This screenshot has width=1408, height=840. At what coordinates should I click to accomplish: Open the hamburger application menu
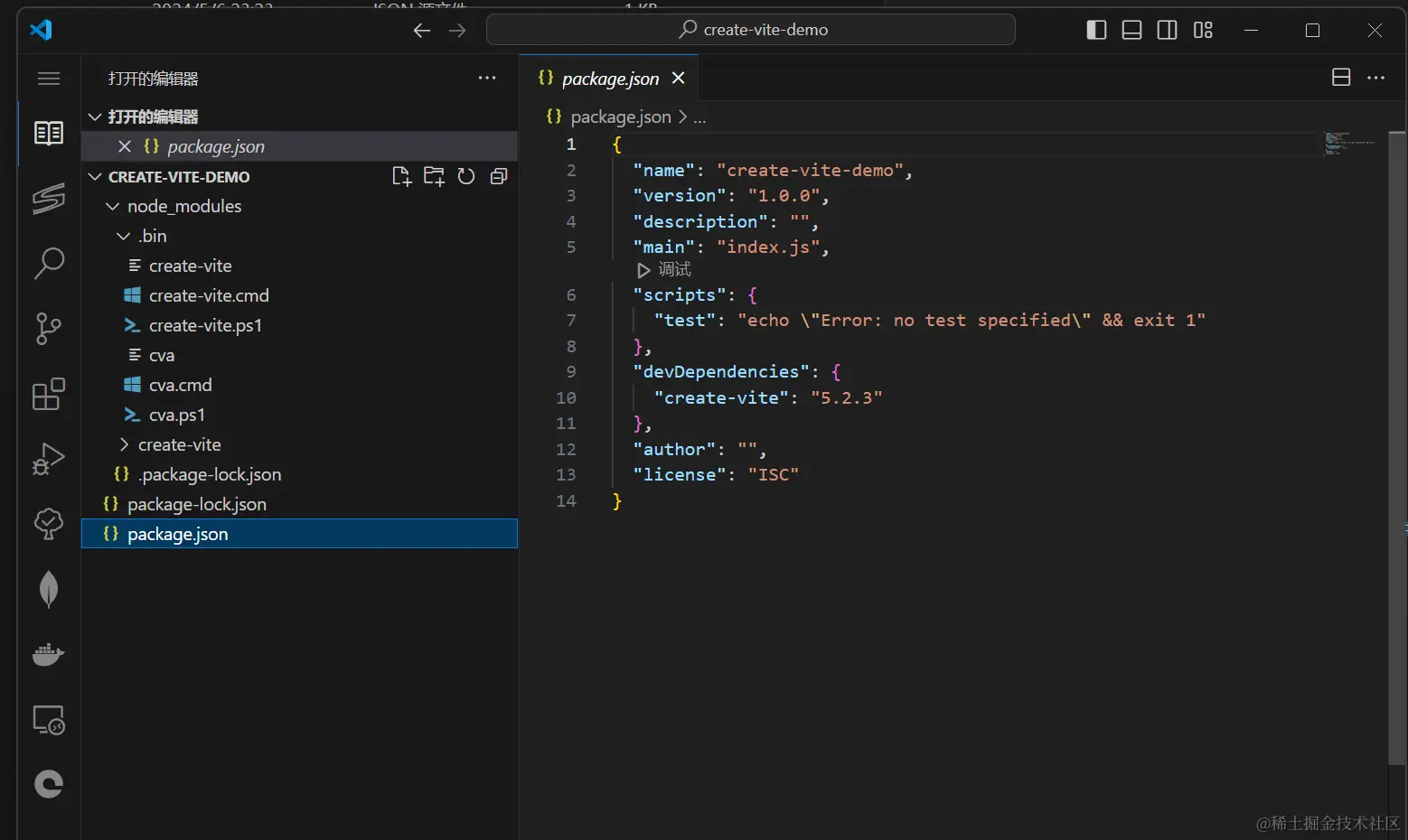pyautogui.click(x=49, y=79)
